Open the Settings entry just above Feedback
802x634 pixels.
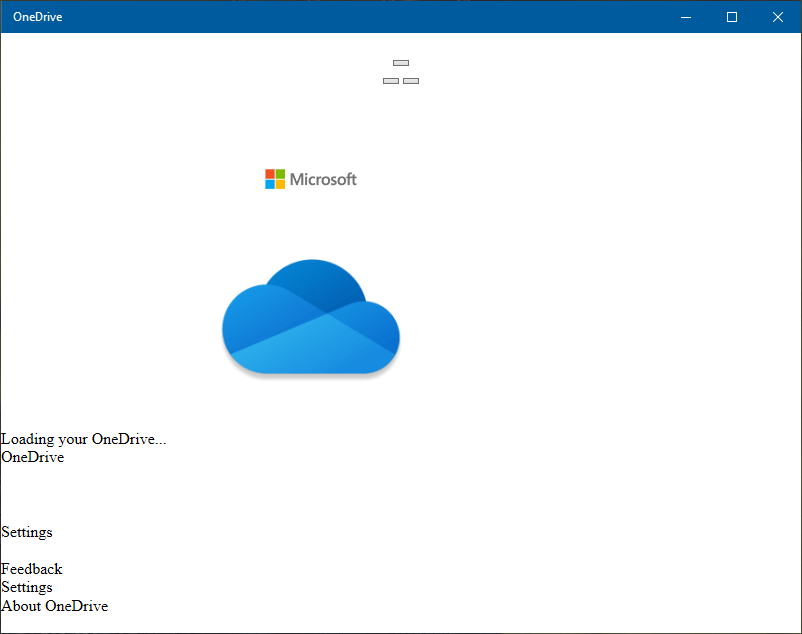click(x=27, y=532)
